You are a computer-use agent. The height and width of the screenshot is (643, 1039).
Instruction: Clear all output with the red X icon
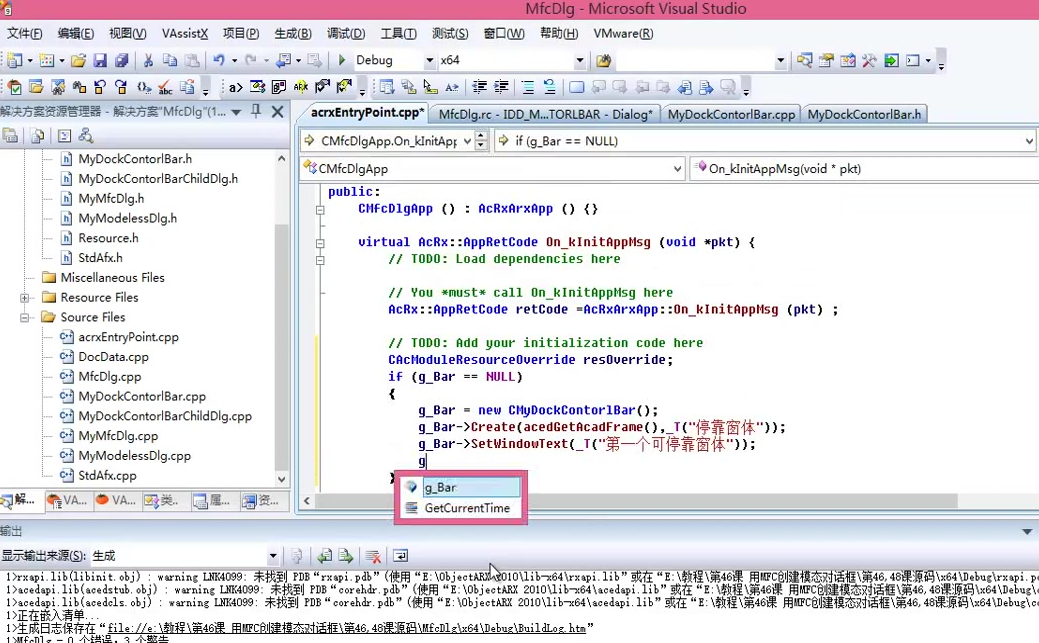pos(374,557)
